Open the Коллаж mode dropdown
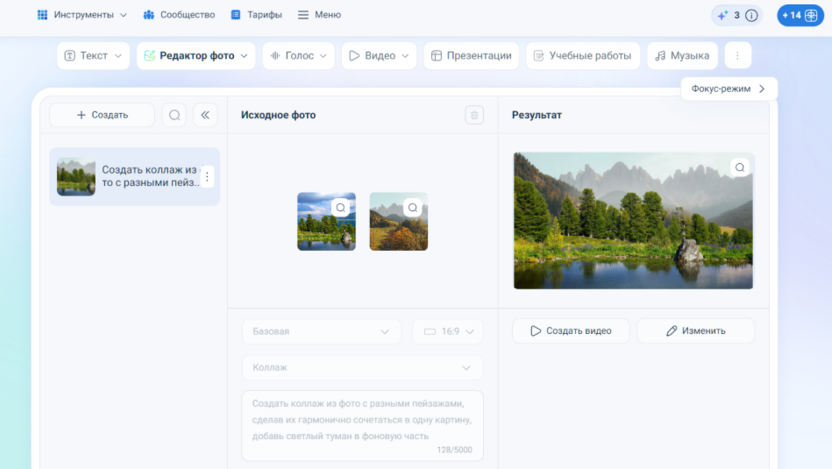 pyautogui.click(x=362, y=368)
